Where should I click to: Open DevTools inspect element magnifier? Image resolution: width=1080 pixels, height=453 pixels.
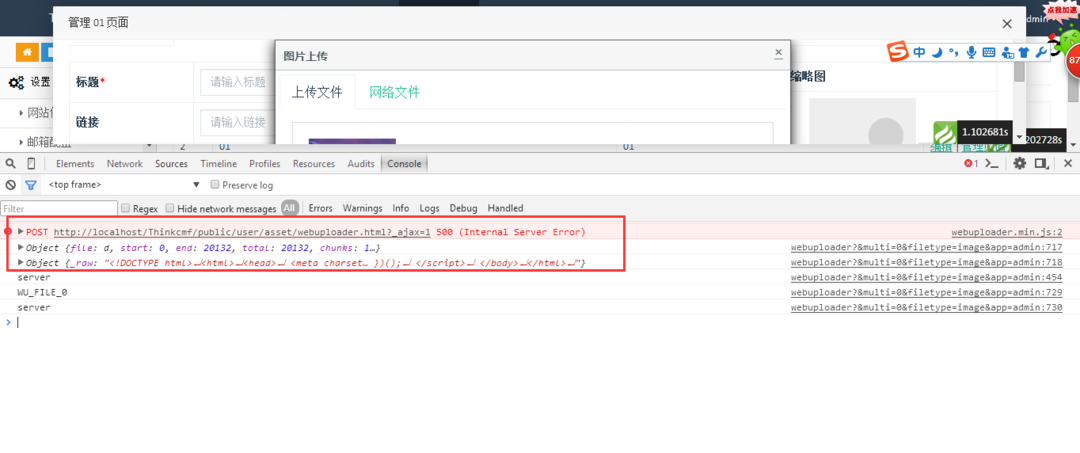pyautogui.click(x=10, y=163)
